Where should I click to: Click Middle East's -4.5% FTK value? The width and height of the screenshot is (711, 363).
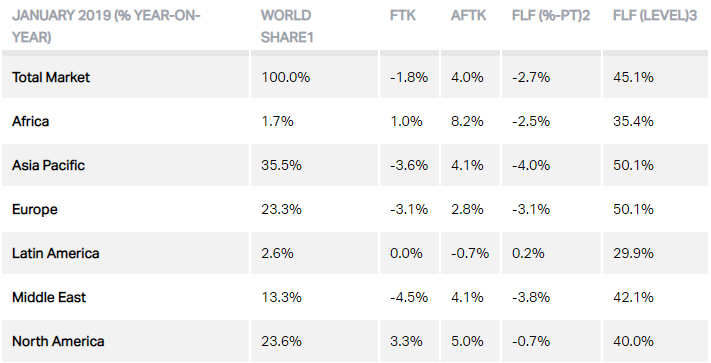click(409, 297)
